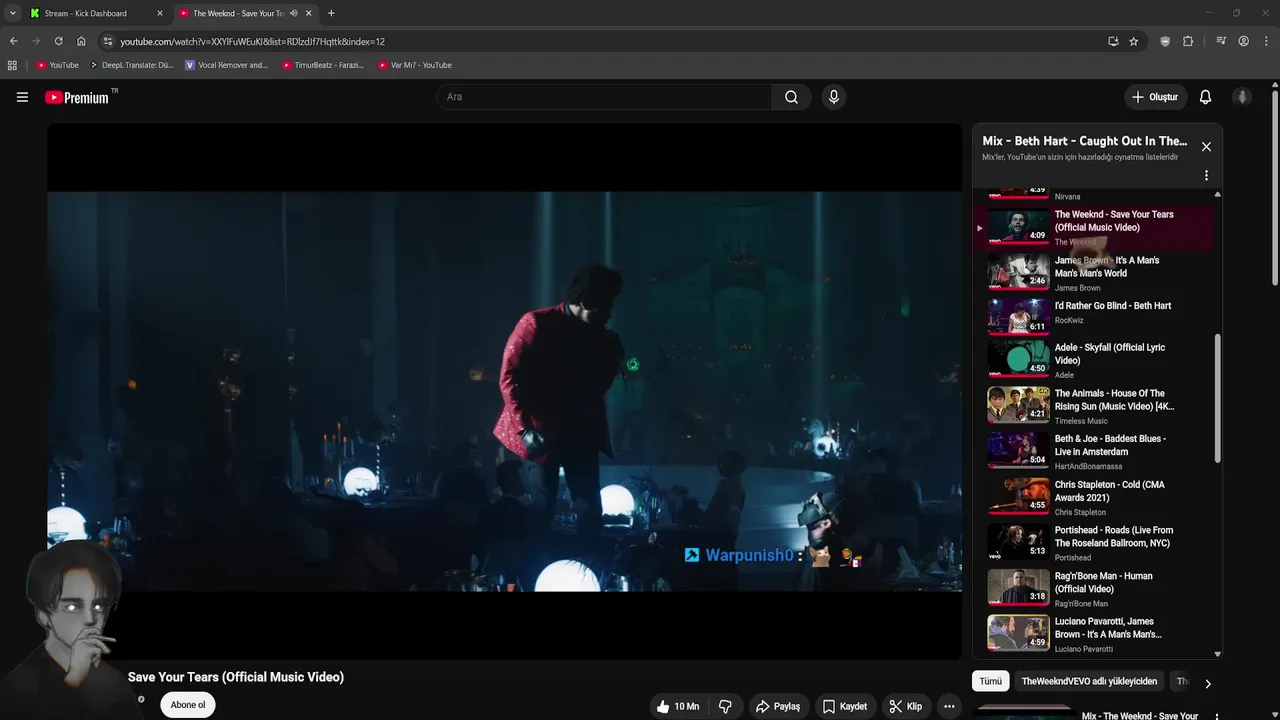Click the Abone ol subscribe button
This screenshot has width=1280, height=720.
[188, 705]
